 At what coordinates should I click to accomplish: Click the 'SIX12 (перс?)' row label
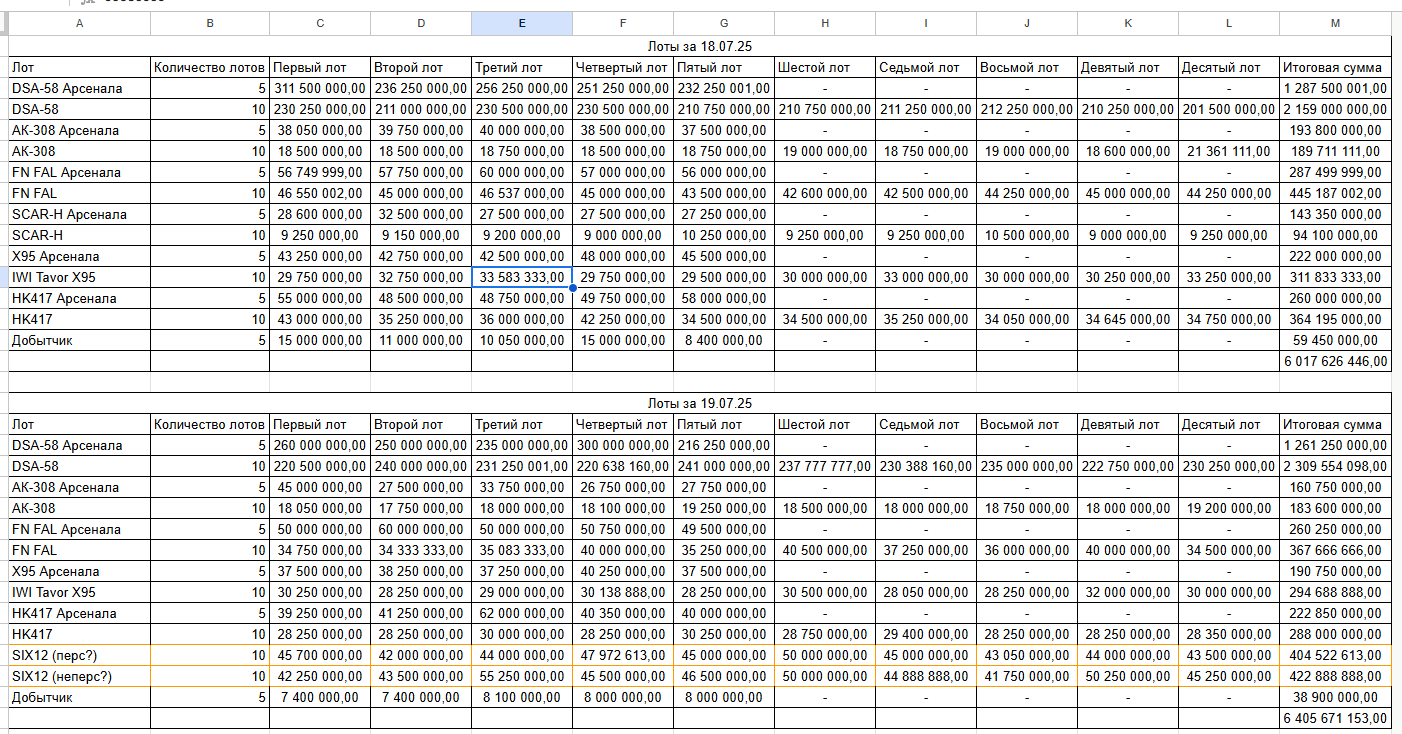[80, 655]
